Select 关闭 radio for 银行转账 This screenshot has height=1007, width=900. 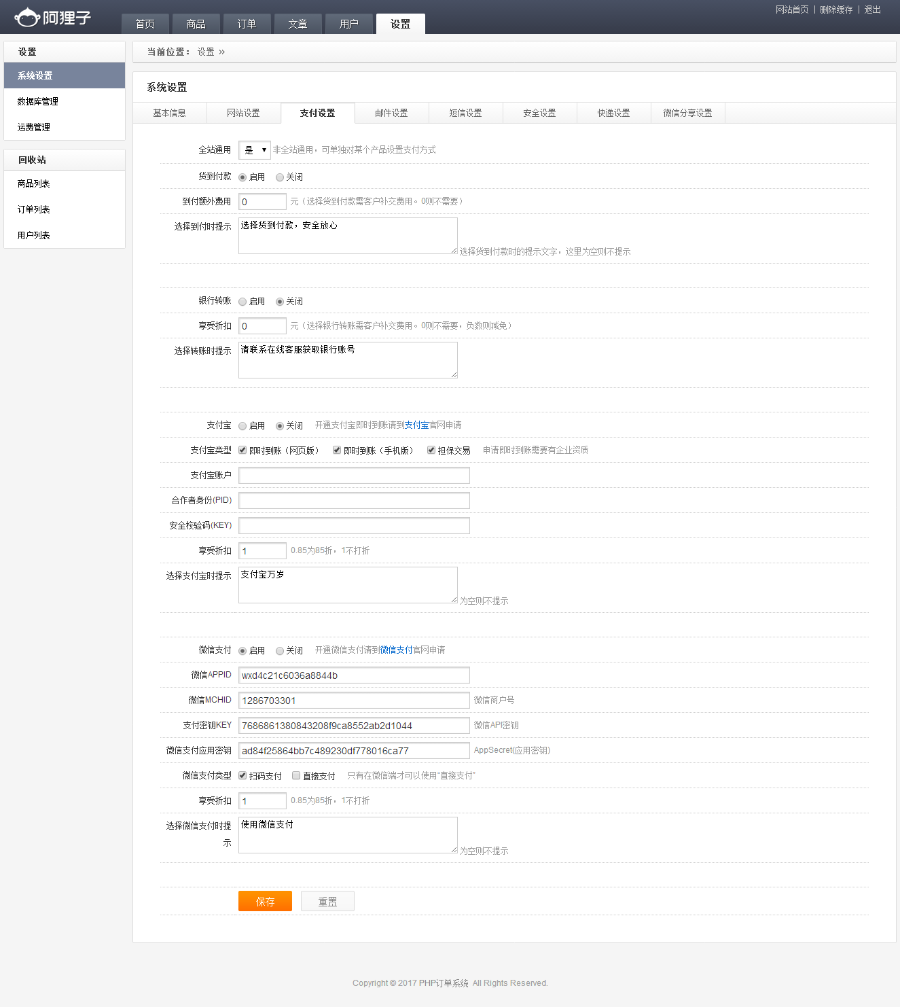click(x=279, y=302)
